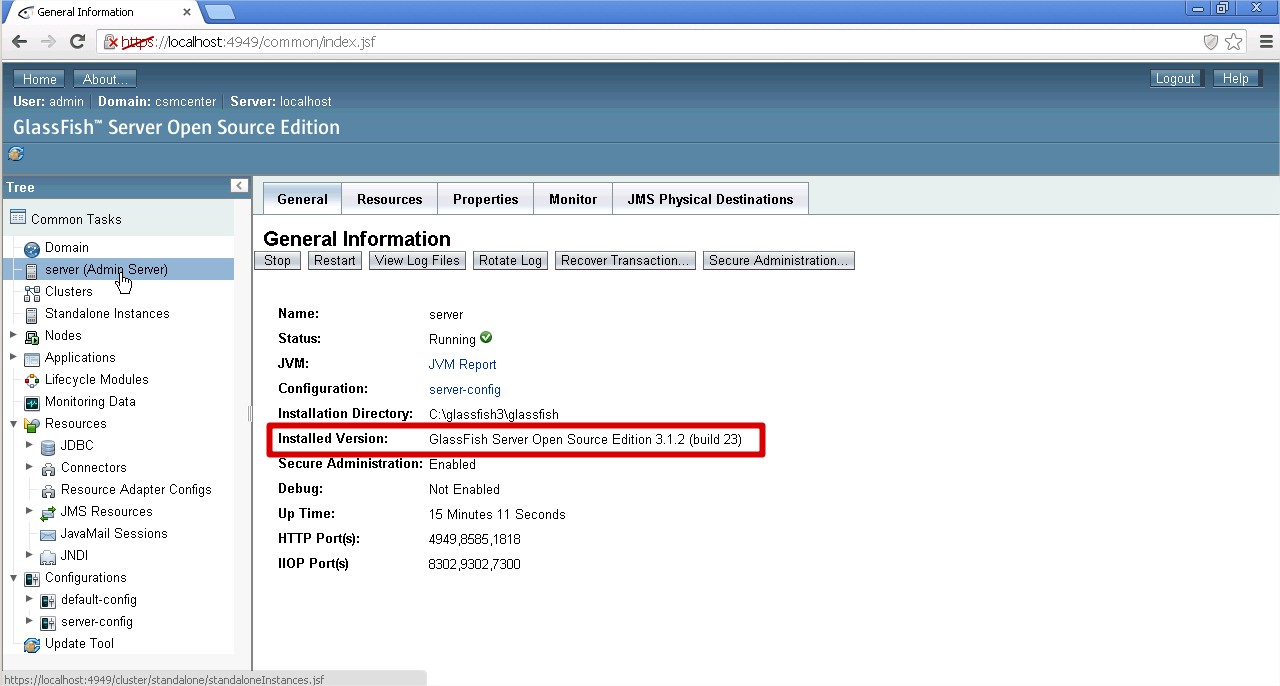Image resolution: width=1280 pixels, height=686 pixels.
Task: Switch to the Monitor tab
Action: point(572,198)
